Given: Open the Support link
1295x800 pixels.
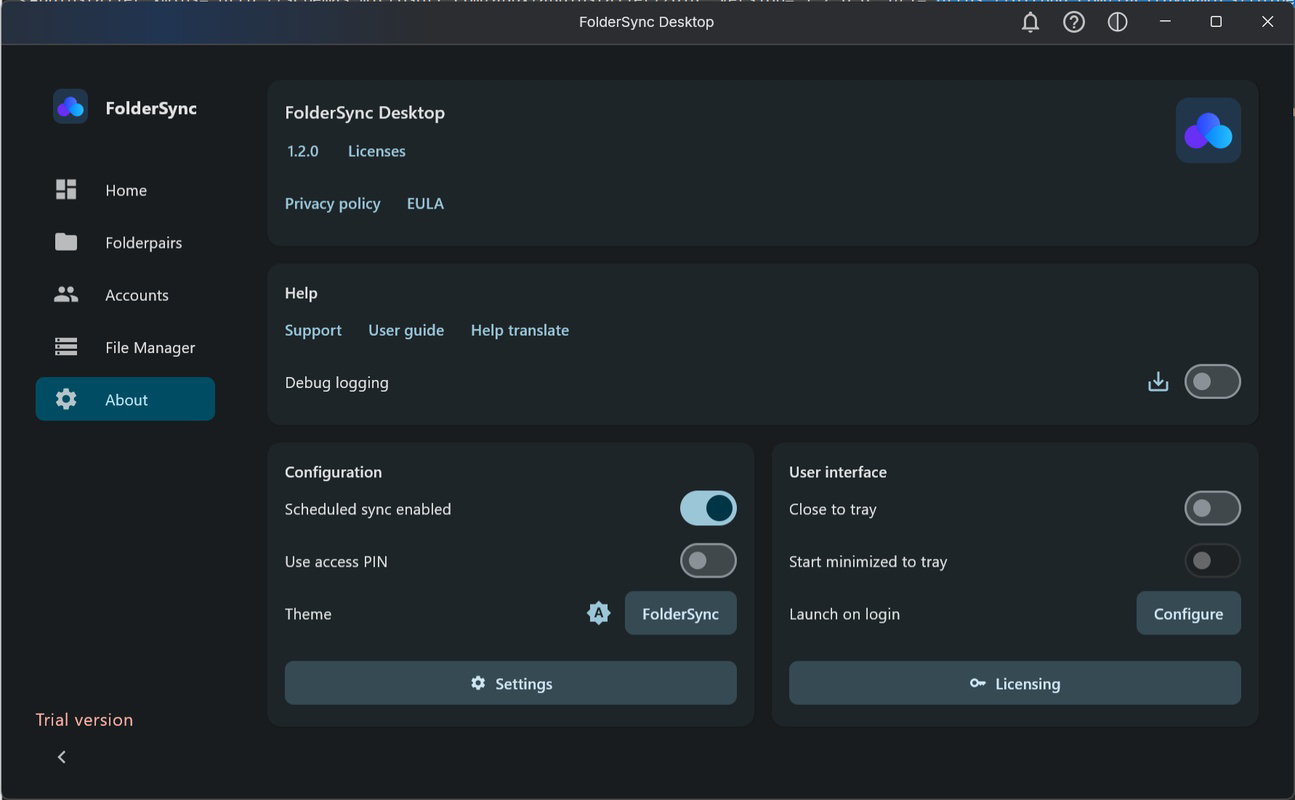Looking at the screenshot, I should click(x=313, y=330).
